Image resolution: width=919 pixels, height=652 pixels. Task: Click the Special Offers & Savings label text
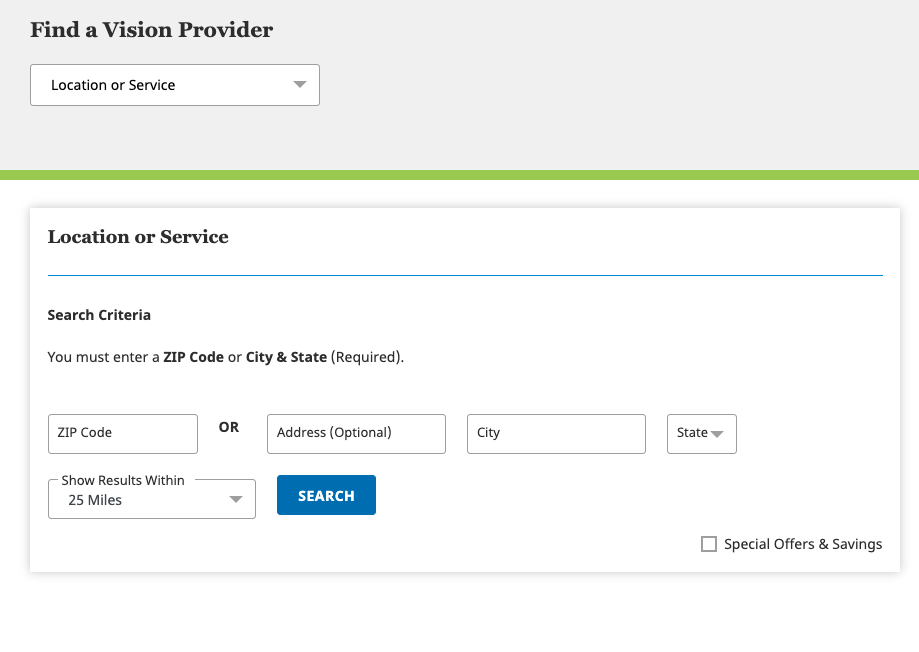pyautogui.click(x=803, y=544)
